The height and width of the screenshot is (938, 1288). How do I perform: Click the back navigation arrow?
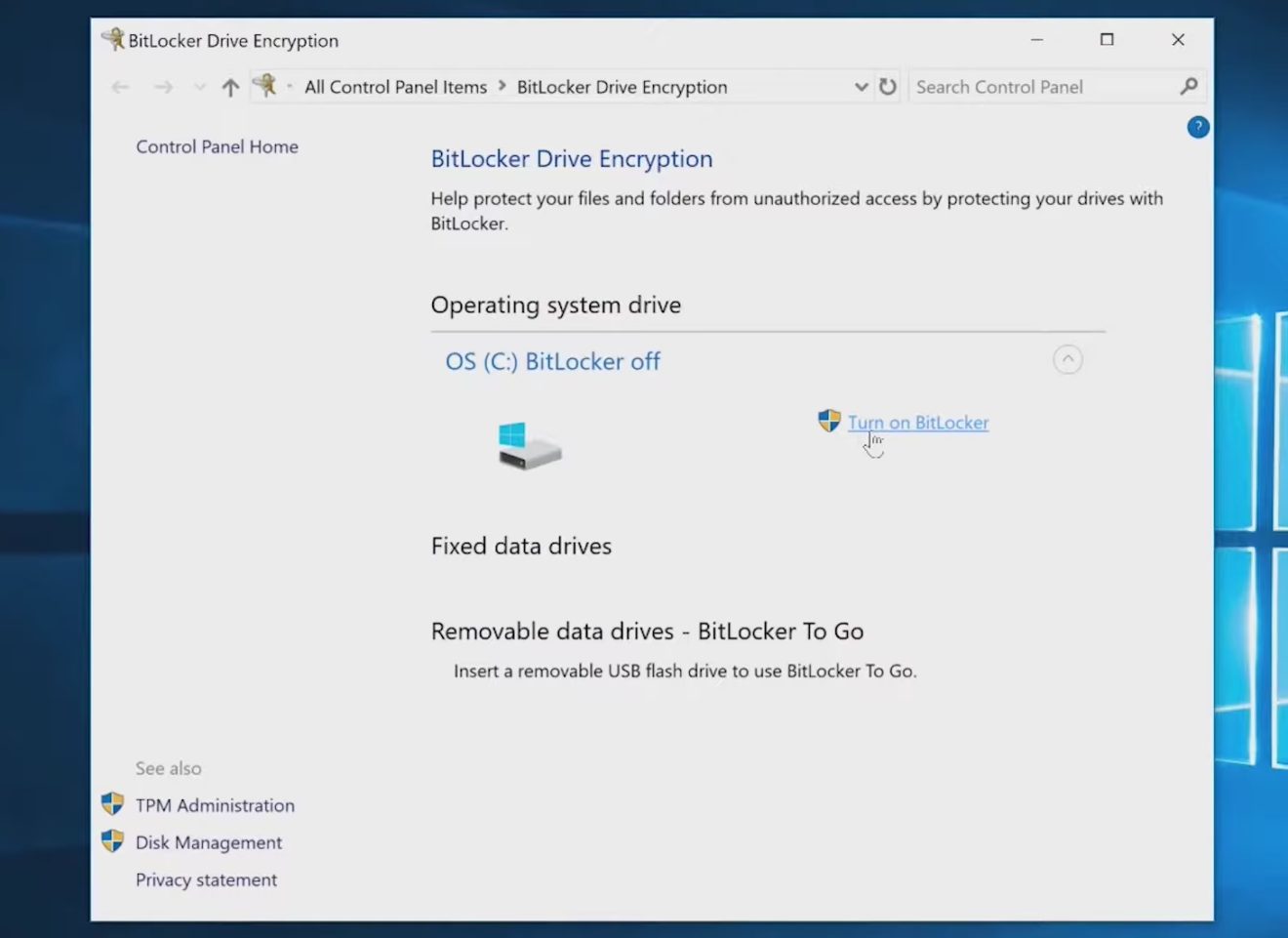click(x=120, y=87)
